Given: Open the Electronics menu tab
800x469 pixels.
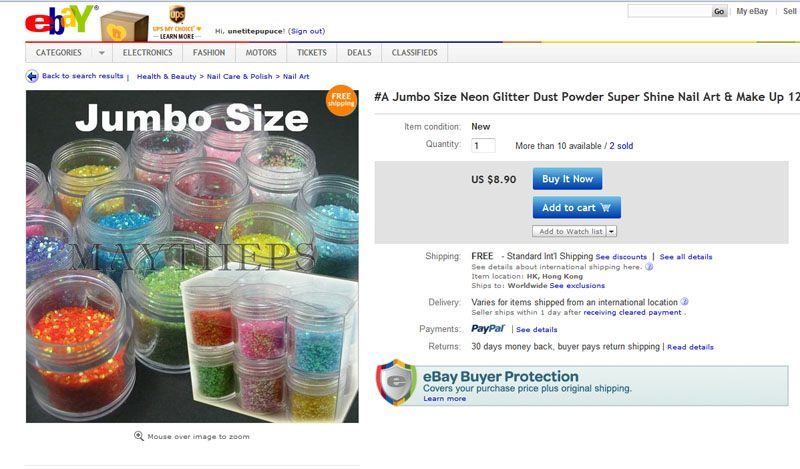Looking at the screenshot, I should tap(147, 53).
